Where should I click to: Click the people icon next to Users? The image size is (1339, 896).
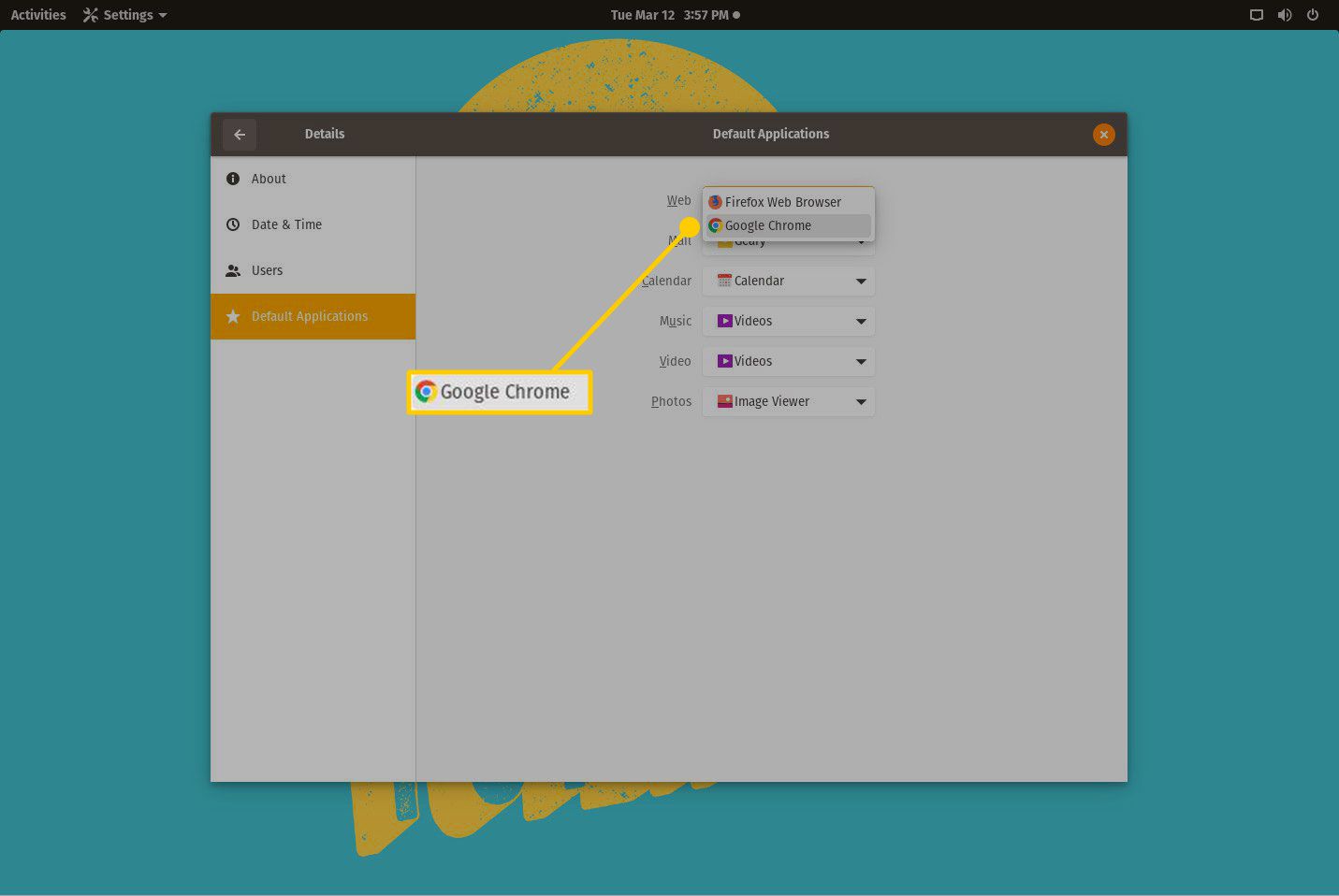click(x=233, y=271)
